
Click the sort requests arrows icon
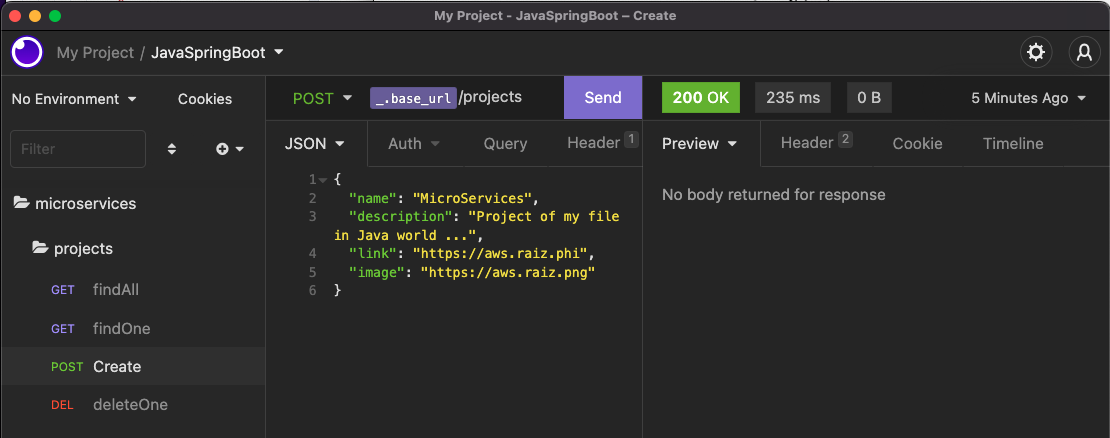171,149
